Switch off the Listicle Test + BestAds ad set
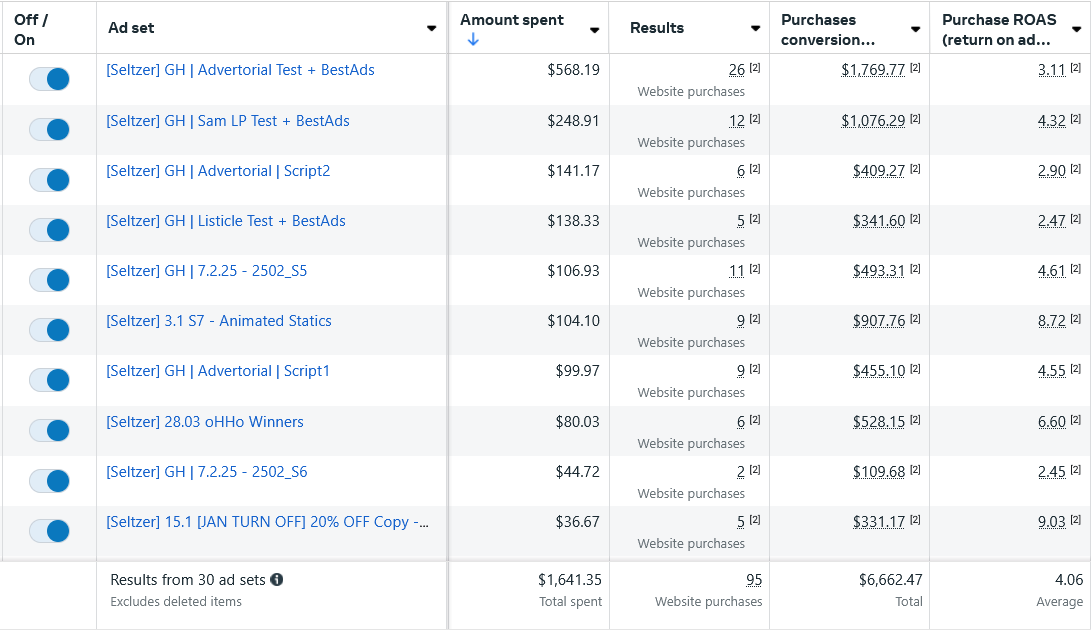The height and width of the screenshot is (633, 1091). pos(49,230)
